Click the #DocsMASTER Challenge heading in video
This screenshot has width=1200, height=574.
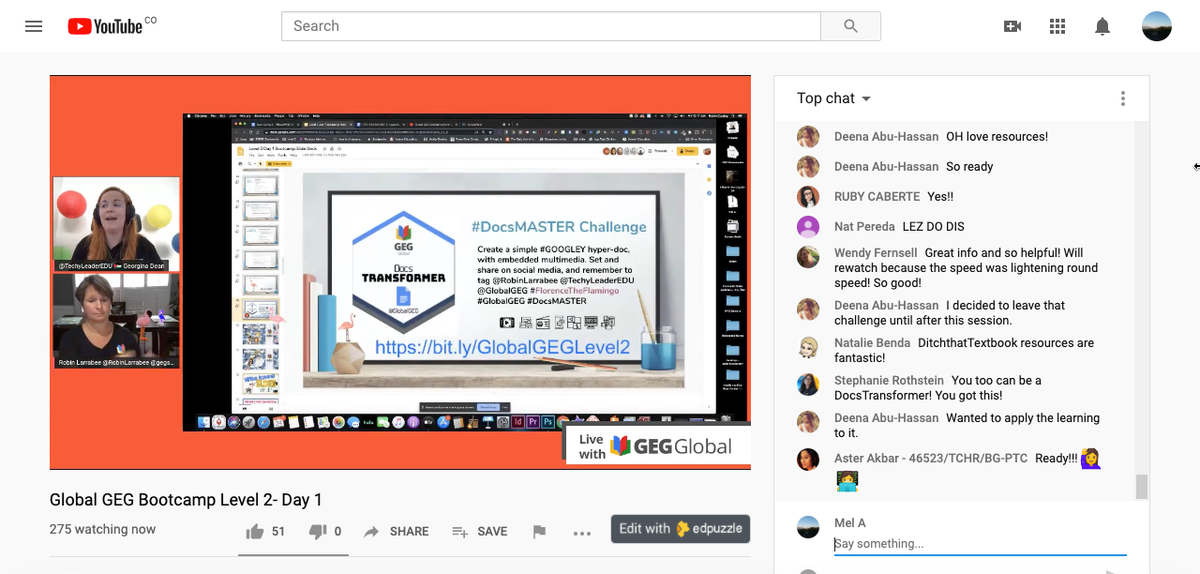pyautogui.click(x=559, y=227)
